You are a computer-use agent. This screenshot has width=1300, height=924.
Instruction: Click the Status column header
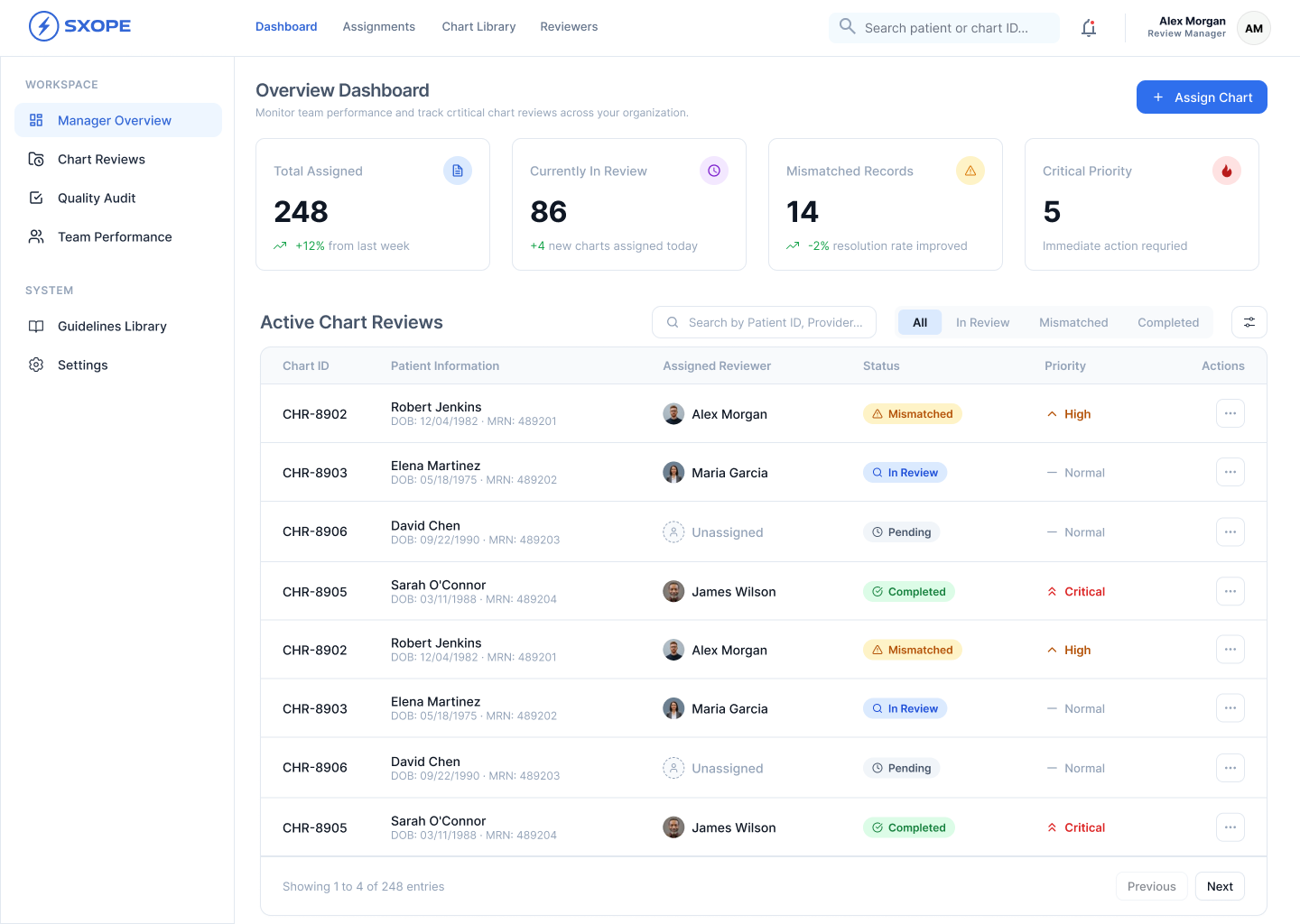pyautogui.click(x=881, y=365)
